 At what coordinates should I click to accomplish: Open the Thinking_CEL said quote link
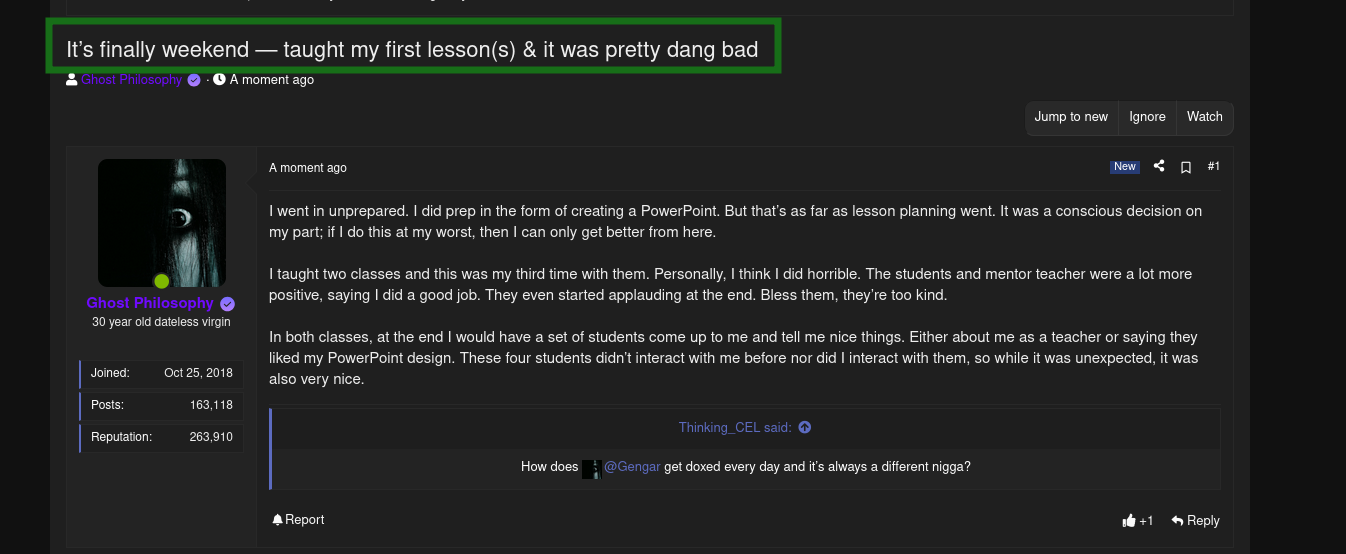735,427
